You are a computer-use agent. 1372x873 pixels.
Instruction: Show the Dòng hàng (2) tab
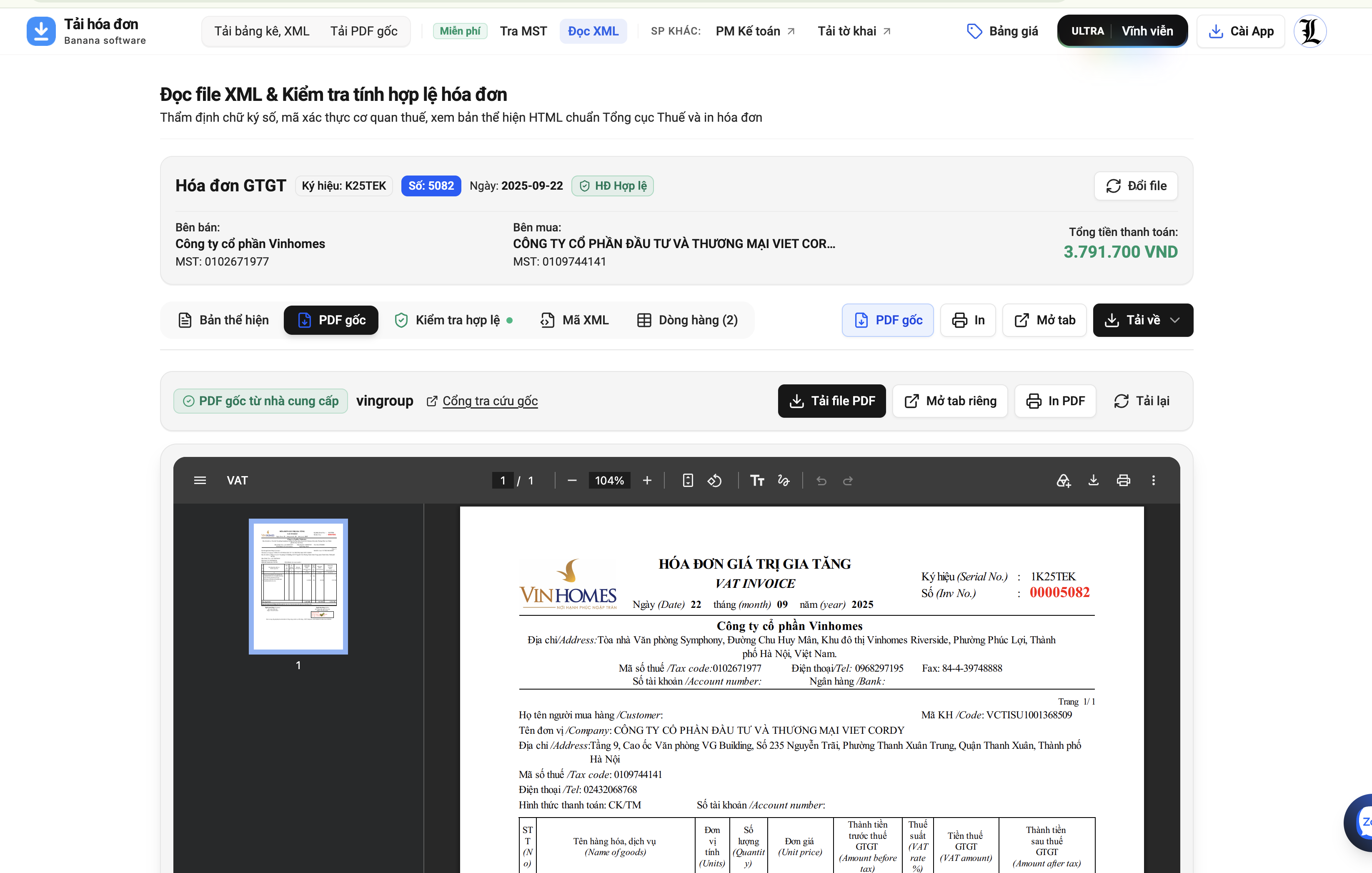click(x=687, y=320)
